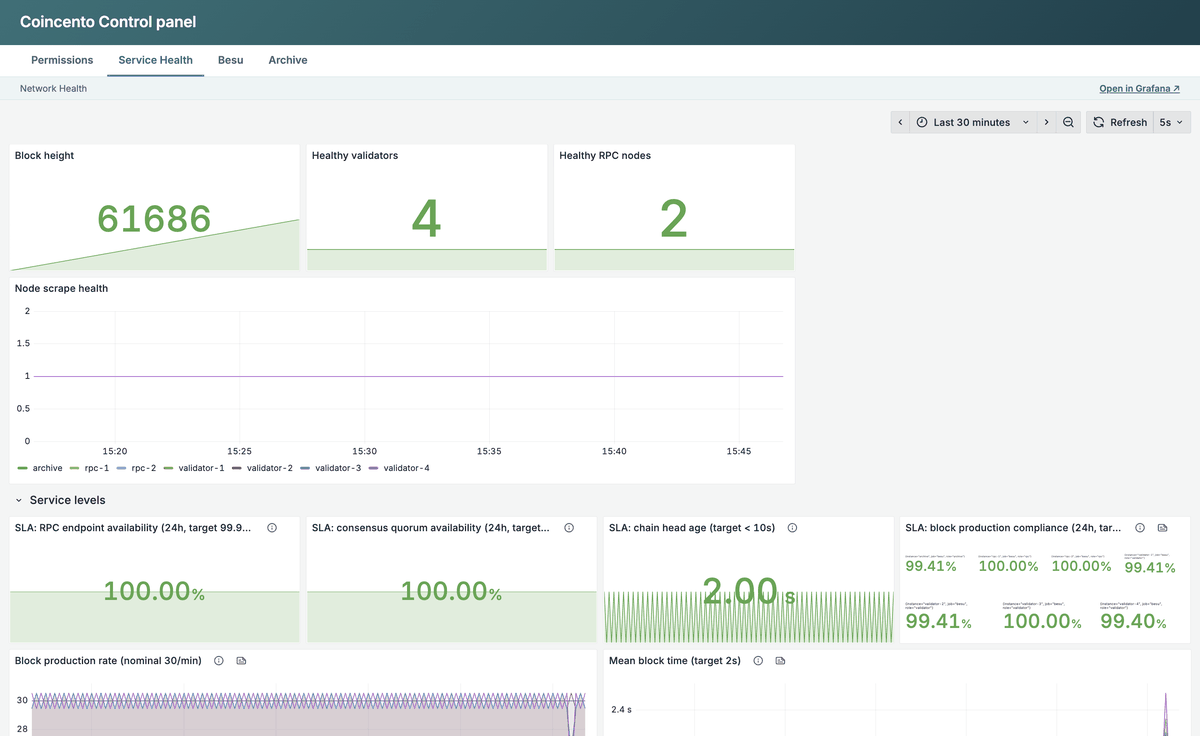The height and width of the screenshot is (736, 1200).
Task: Open the Last 30 minutes time picker
Action: [972, 122]
